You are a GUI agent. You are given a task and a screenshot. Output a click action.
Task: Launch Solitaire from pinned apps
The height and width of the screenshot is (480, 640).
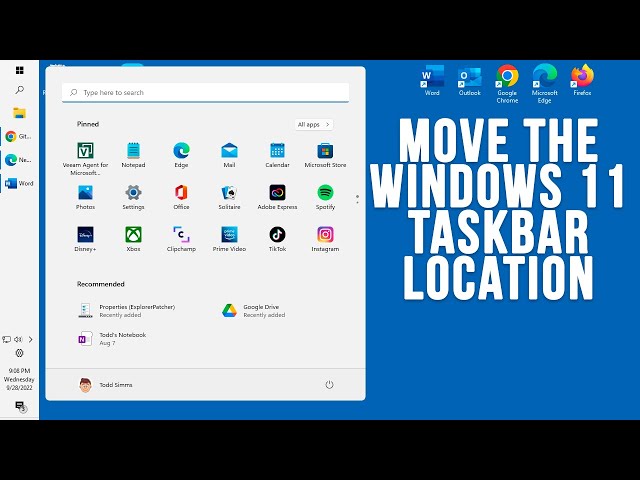pyautogui.click(x=229, y=198)
